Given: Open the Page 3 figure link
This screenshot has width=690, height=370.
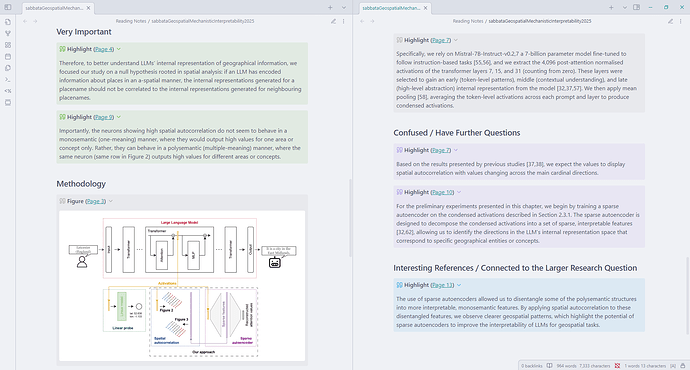Looking at the screenshot, I should click(x=96, y=201).
